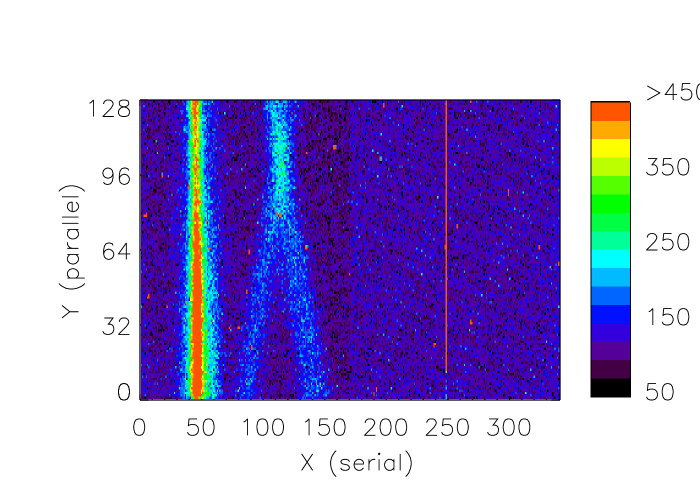Click the 350 colorbar label

(x=668, y=167)
